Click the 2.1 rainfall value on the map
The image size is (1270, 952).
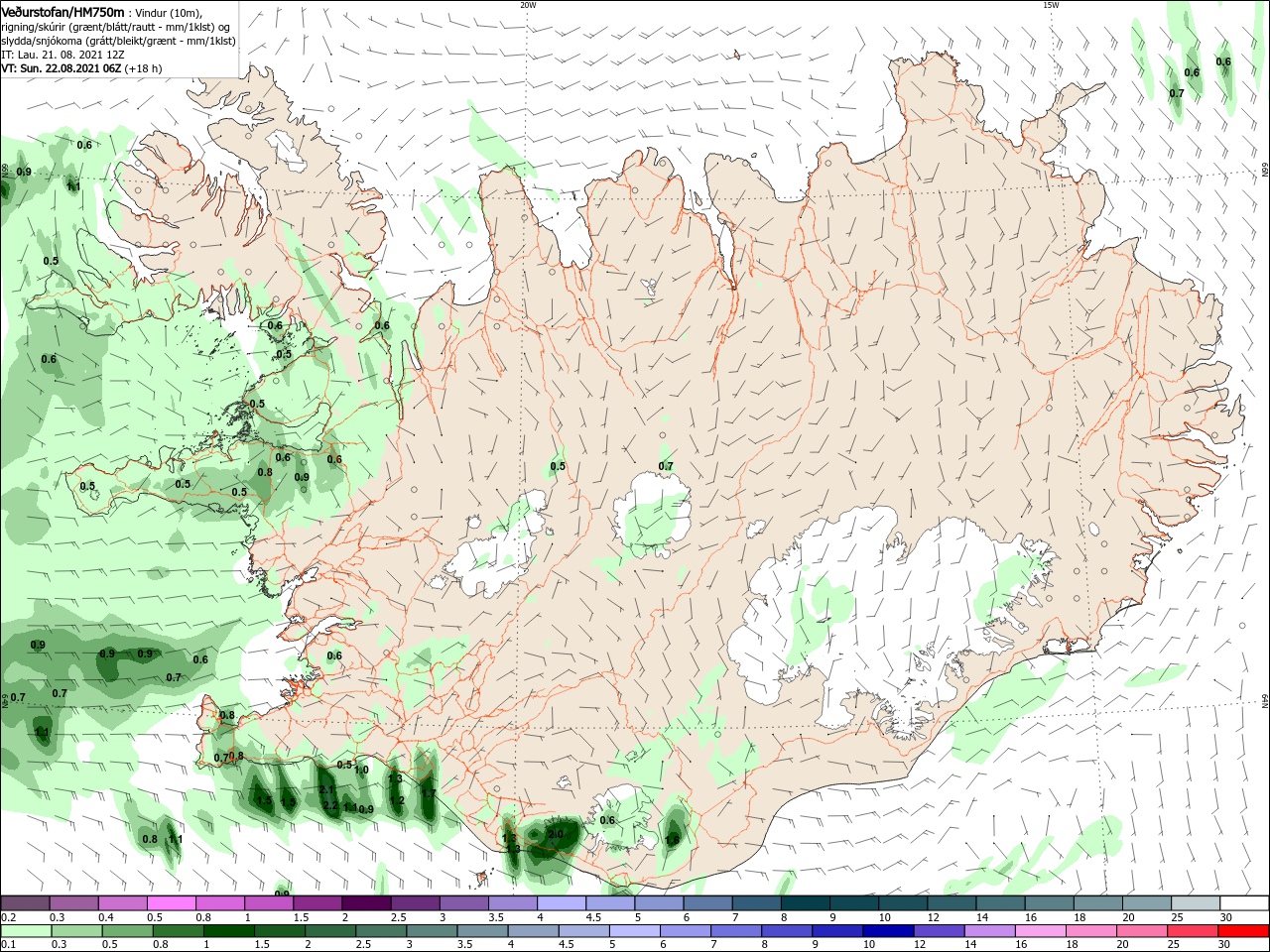pos(327,788)
